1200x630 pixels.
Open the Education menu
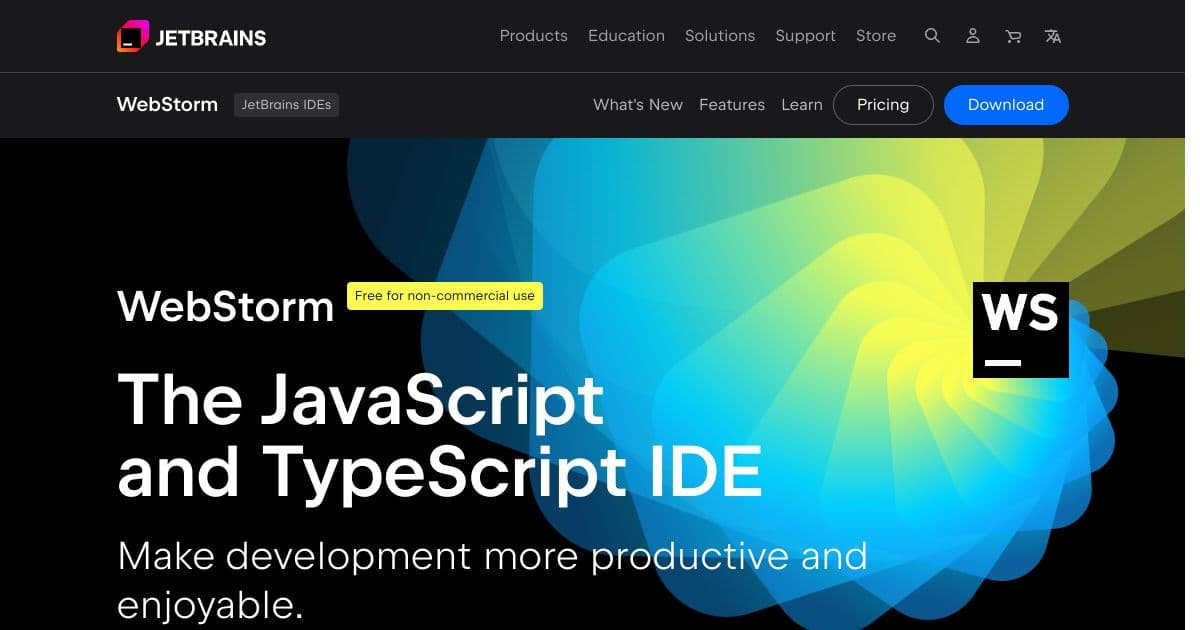pos(626,36)
